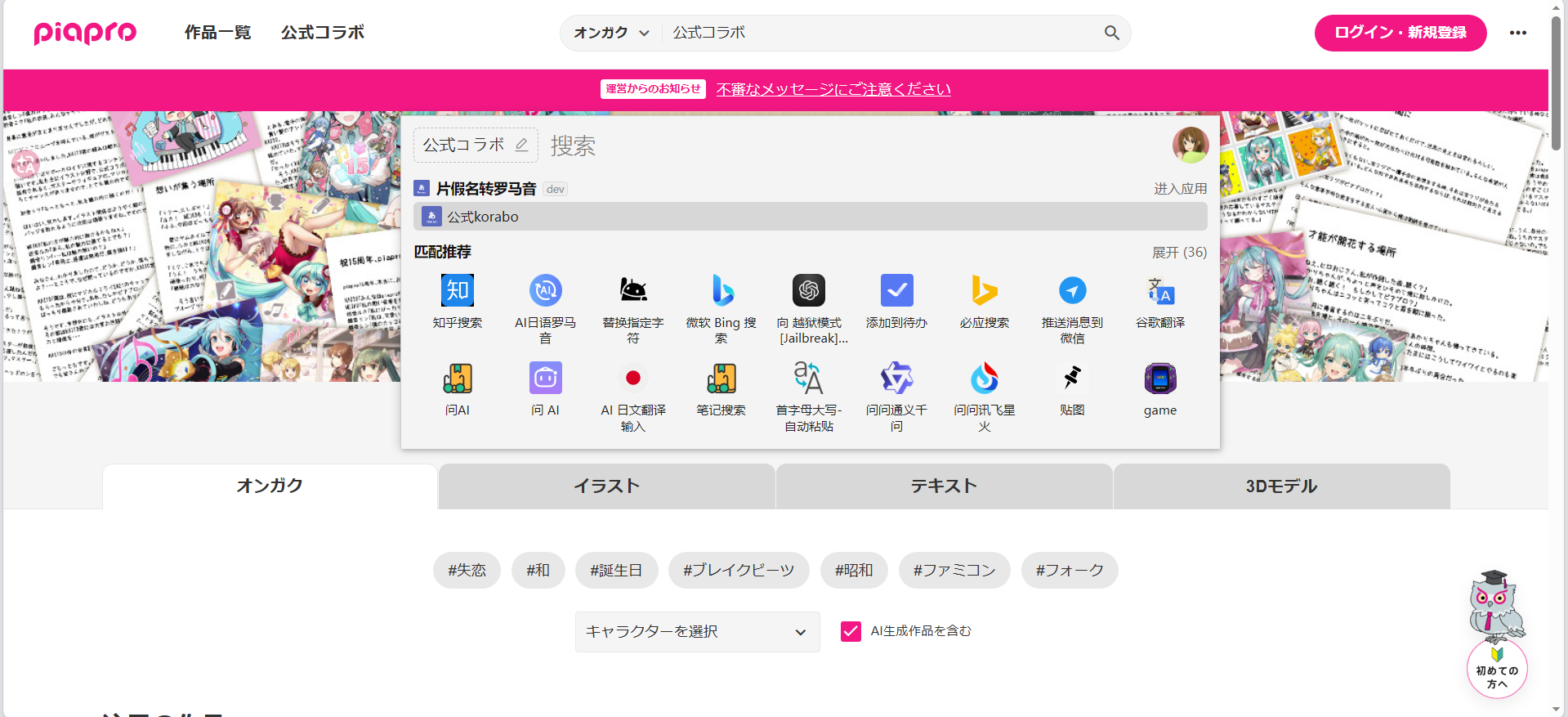Click the 贴图 pin icon

pyautogui.click(x=1072, y=379)
